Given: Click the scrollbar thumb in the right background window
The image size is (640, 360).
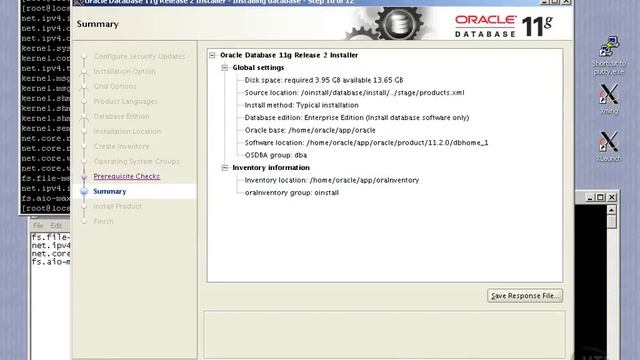Looking at the screenshot, I should point(611,222).
